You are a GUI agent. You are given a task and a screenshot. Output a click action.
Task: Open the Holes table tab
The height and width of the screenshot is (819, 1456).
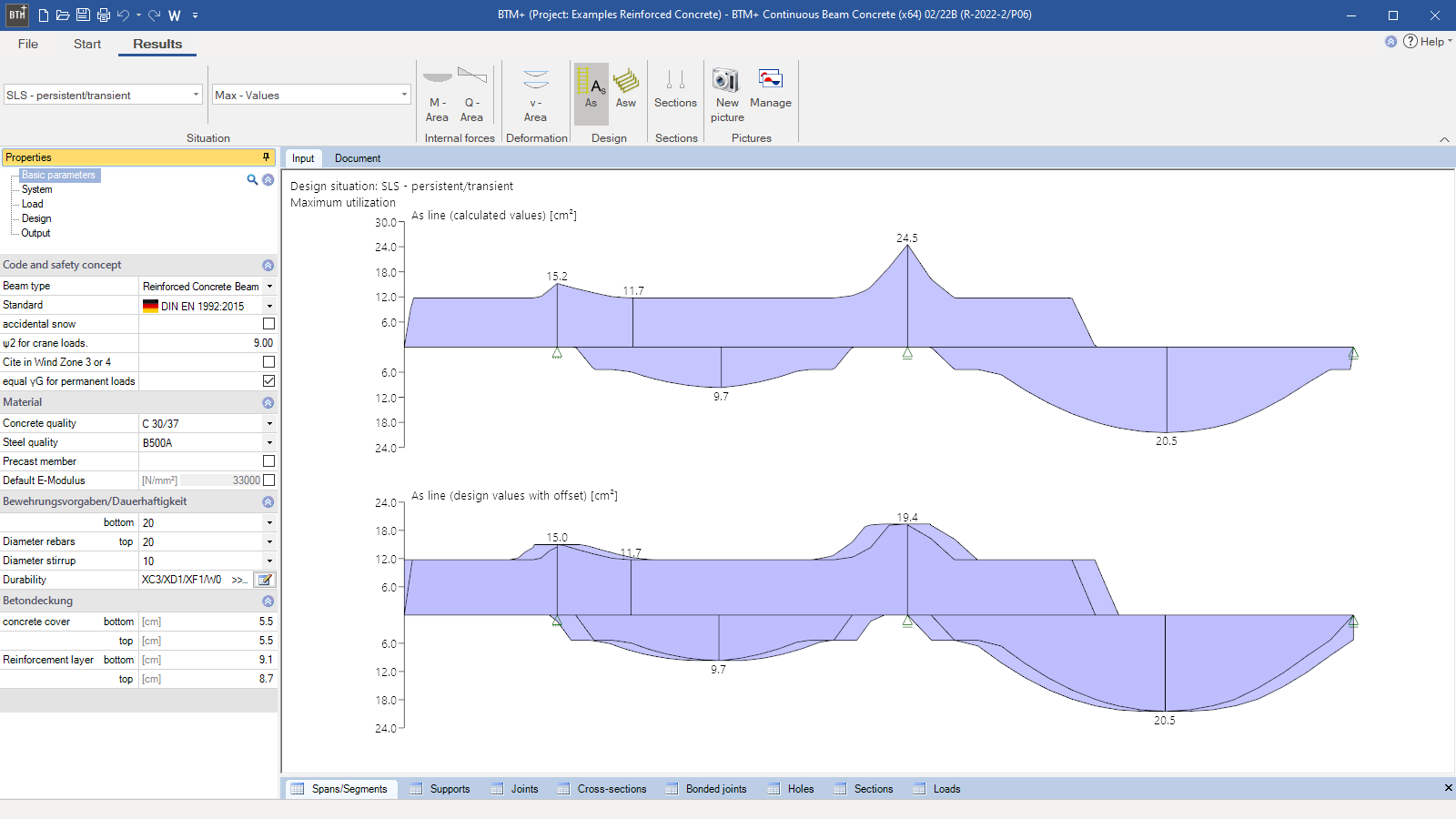point(791,789)
